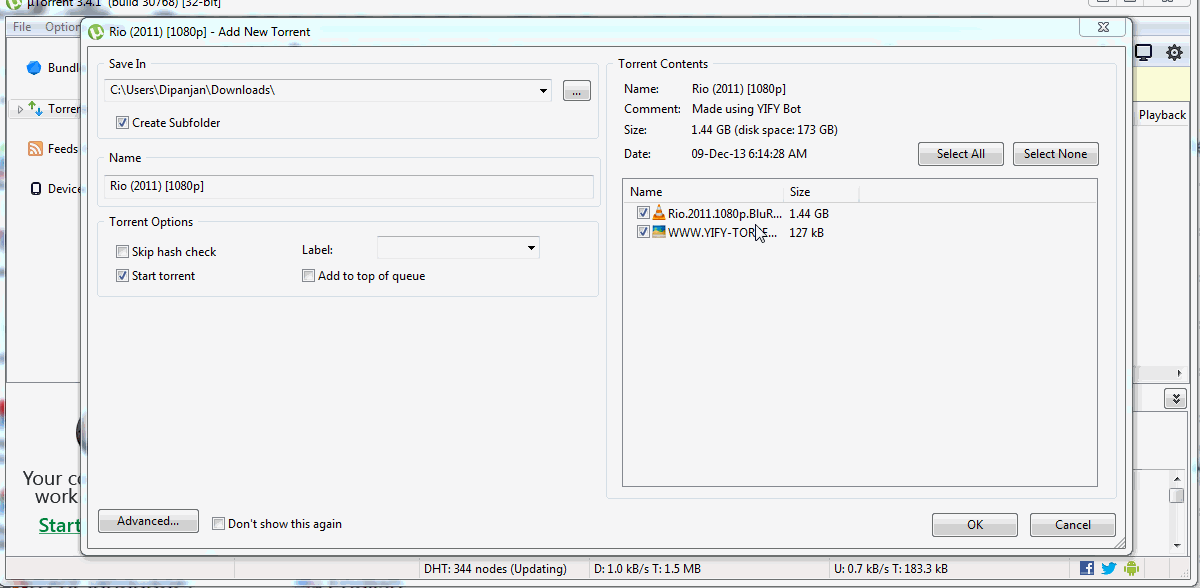This screenshot has width=1200, height=588.
Task: Check Add to top of queue
Action: point(308,276)
